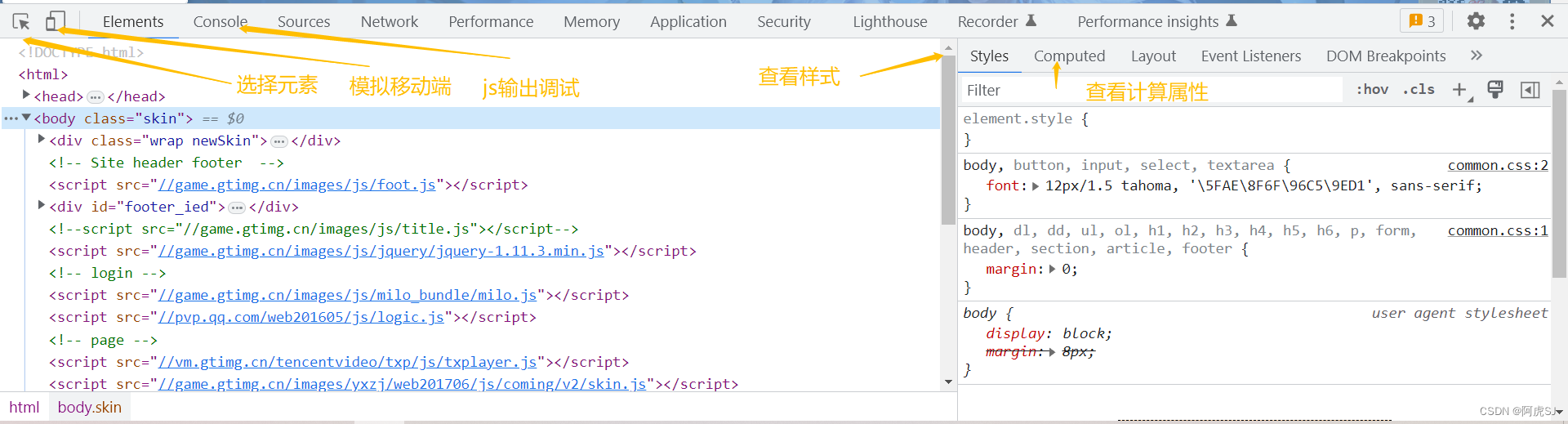Expand the div class="wrap newSkin" node
1568x424 pixels.
[42, 140]
